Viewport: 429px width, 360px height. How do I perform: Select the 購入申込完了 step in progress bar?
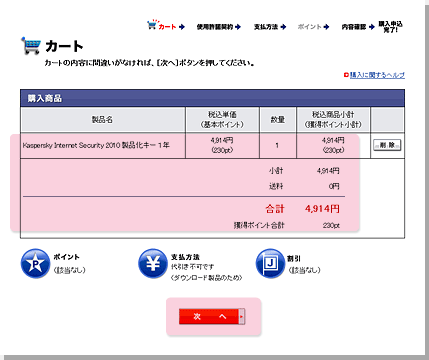(x=390, y=27)
